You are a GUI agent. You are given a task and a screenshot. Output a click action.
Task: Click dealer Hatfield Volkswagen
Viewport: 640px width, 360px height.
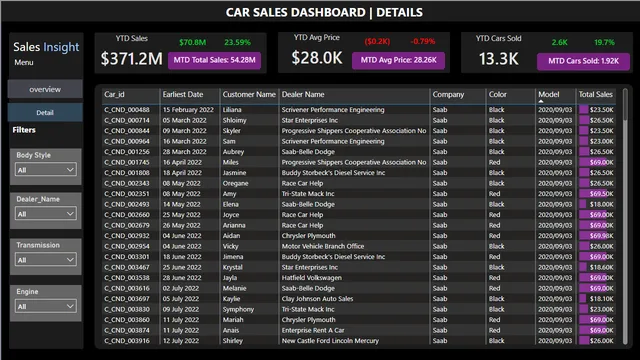pos(311,278)
